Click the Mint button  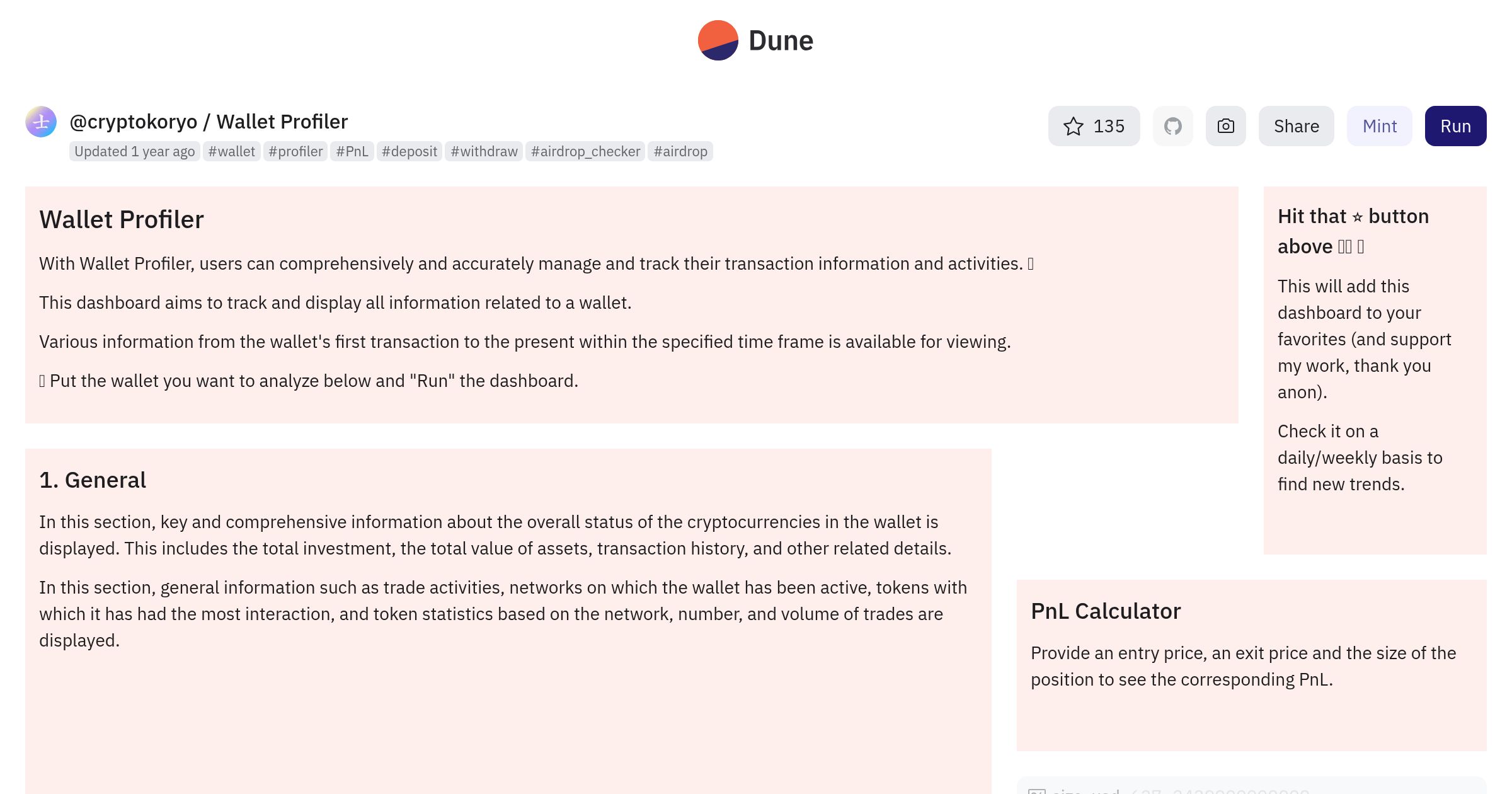pyautogui.click(x=1380, y=126)
